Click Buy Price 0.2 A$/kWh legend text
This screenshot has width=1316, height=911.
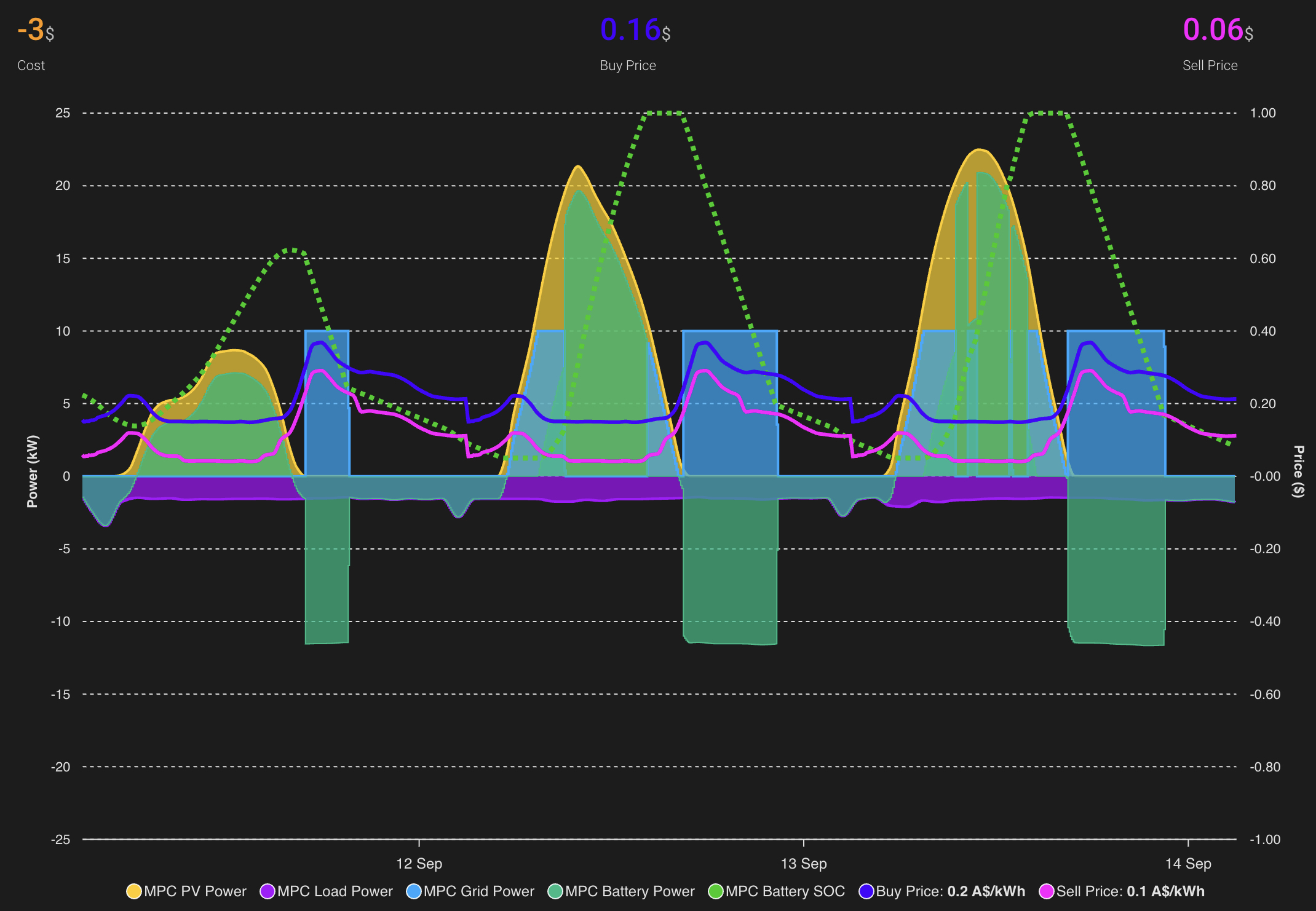[x=950, y=891]
